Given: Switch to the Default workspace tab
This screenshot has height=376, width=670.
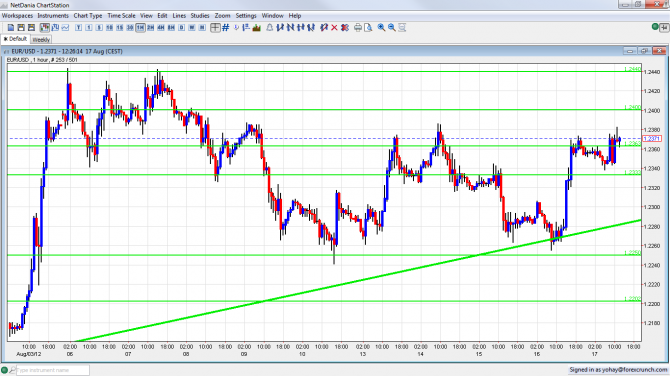Looking at the screenshot, I should [15, 39].
